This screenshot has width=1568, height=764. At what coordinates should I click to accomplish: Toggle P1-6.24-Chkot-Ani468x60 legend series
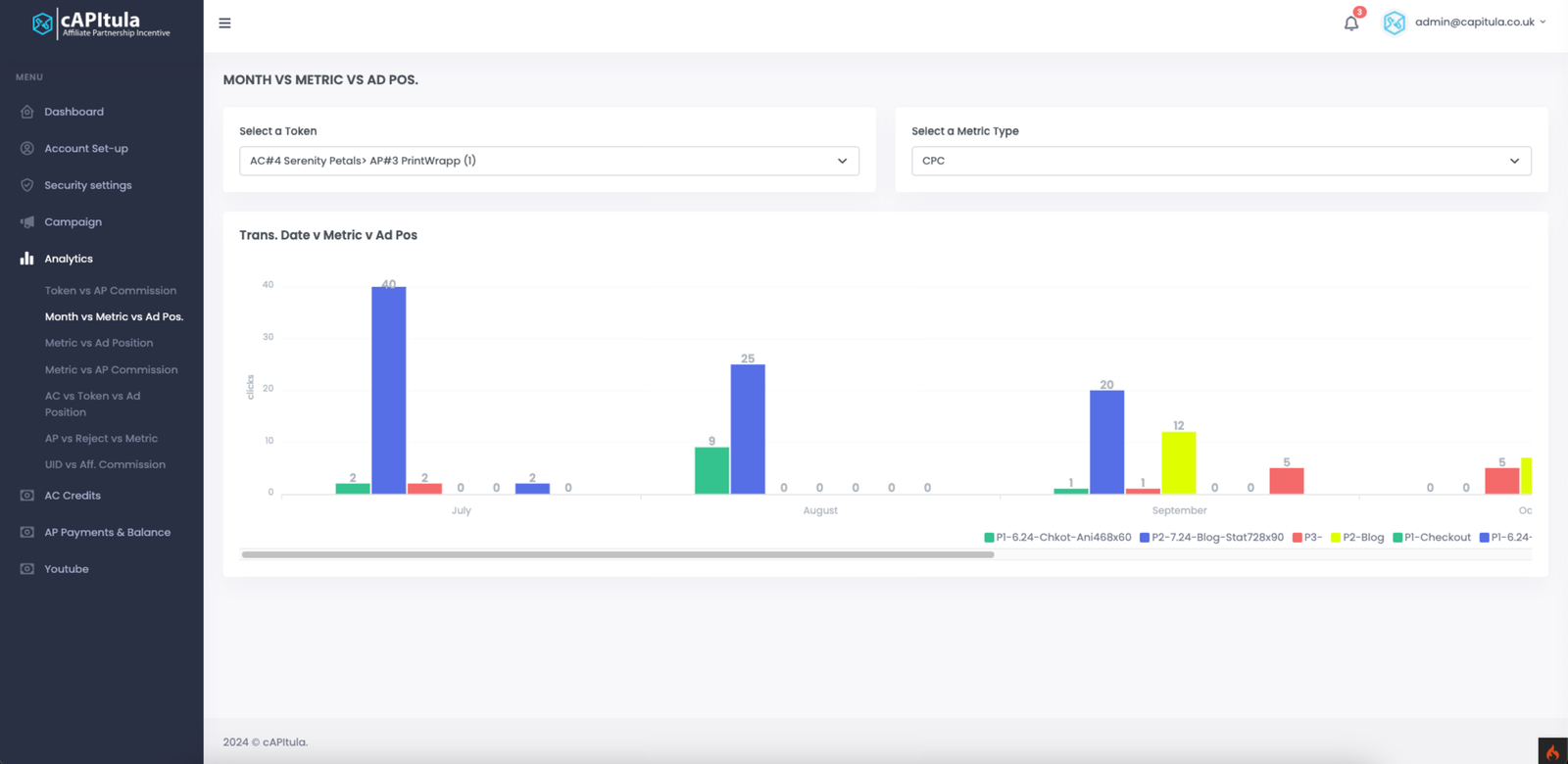coord(1057,538)
